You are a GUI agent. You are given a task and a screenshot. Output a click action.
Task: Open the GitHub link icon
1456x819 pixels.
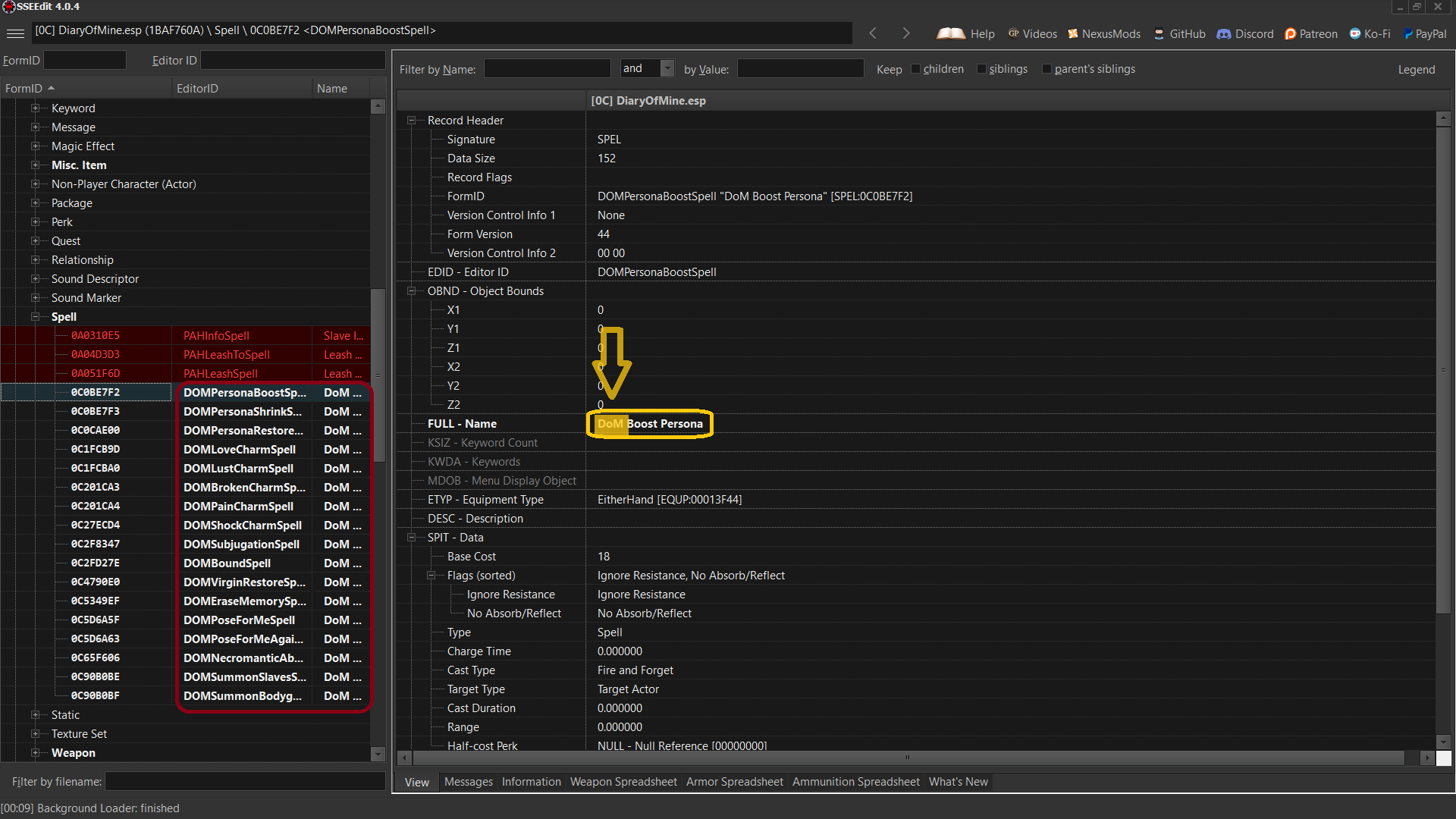(x=1159, y=34)
